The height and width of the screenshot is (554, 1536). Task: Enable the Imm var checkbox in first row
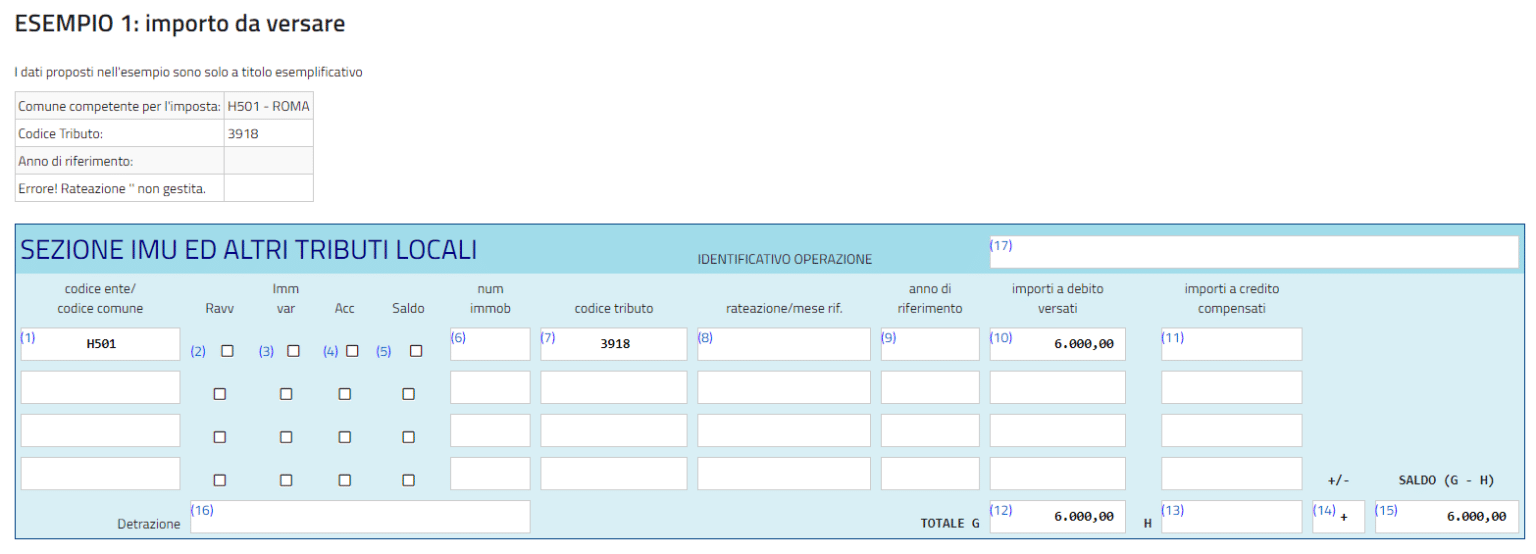(293, 351)
